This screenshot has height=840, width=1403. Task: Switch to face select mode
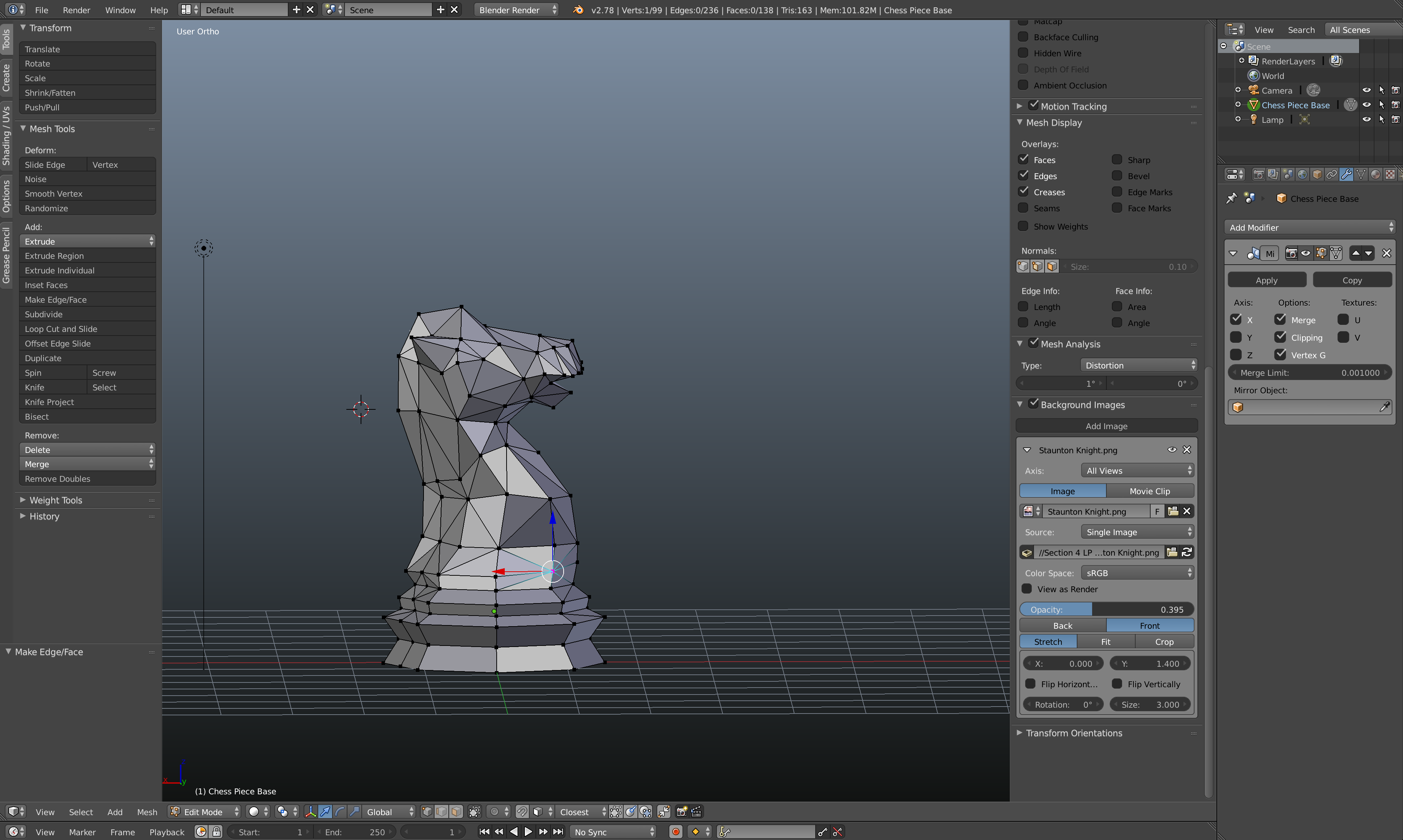pyautogui.click(x=456, y=812)
